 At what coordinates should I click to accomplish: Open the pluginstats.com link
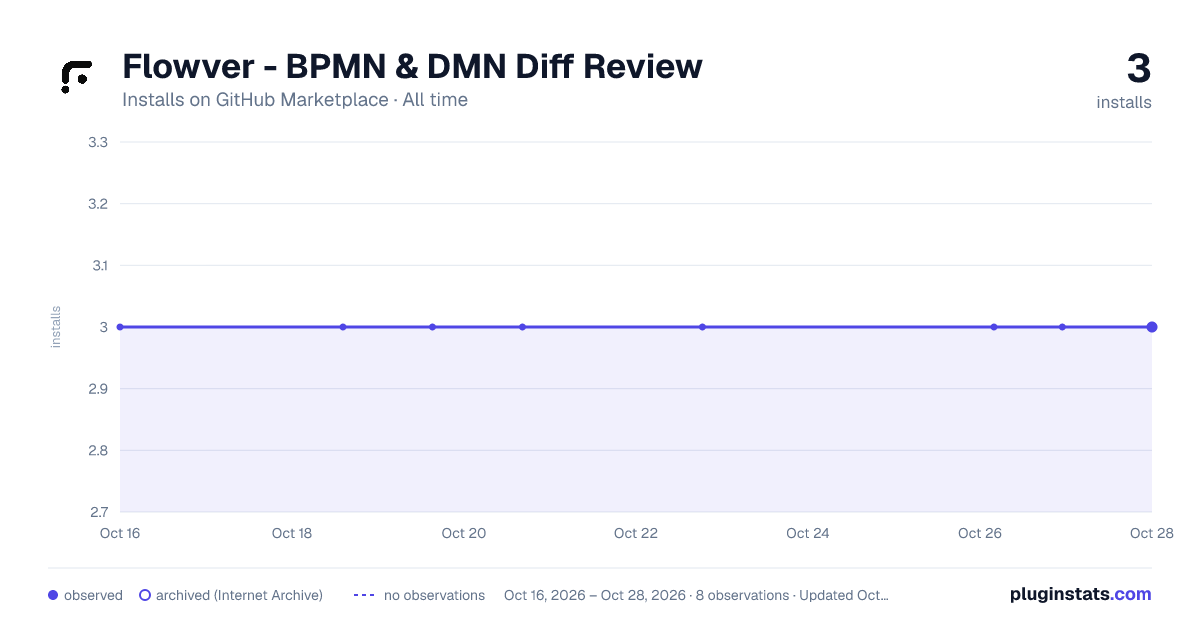[1081, 594]
